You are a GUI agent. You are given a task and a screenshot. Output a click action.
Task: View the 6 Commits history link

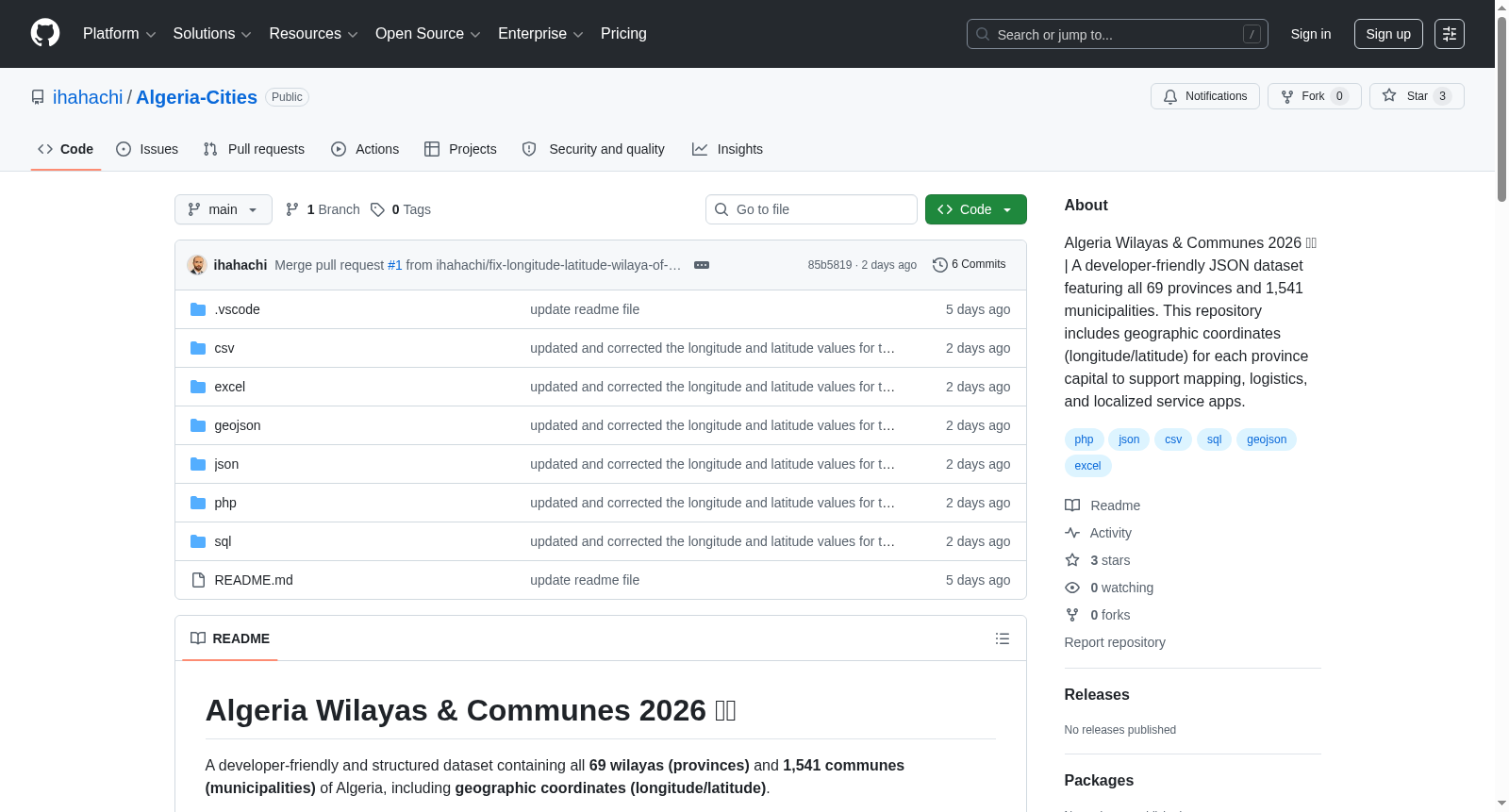click(970, 265)
